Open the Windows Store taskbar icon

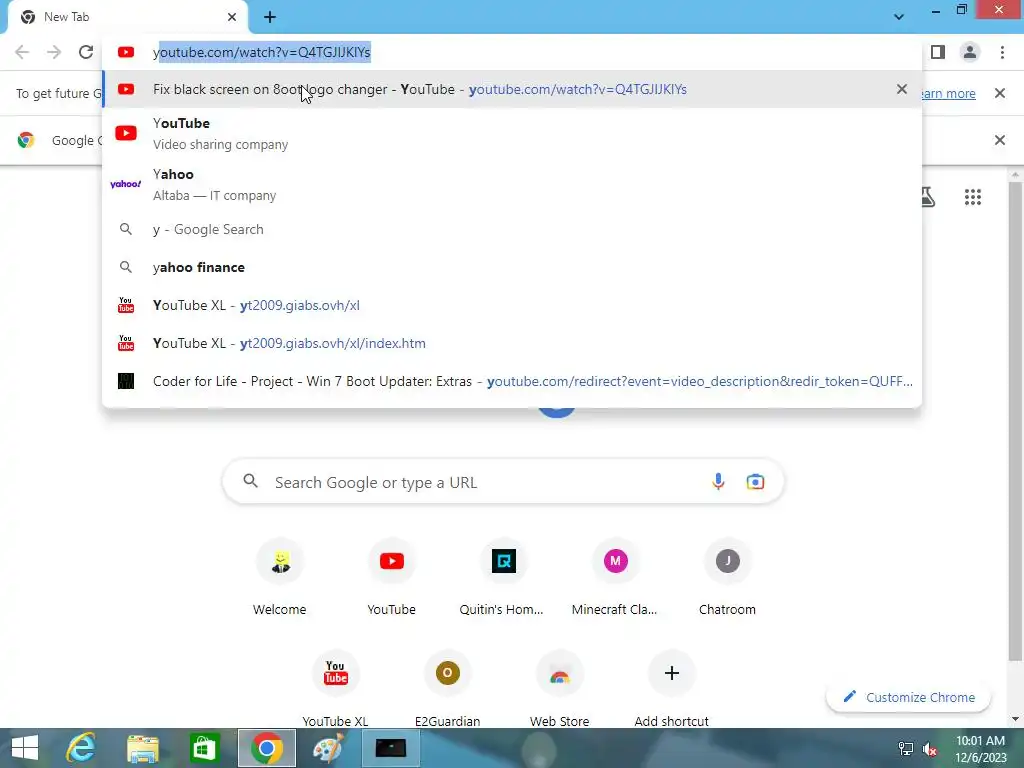click(204, 748)
